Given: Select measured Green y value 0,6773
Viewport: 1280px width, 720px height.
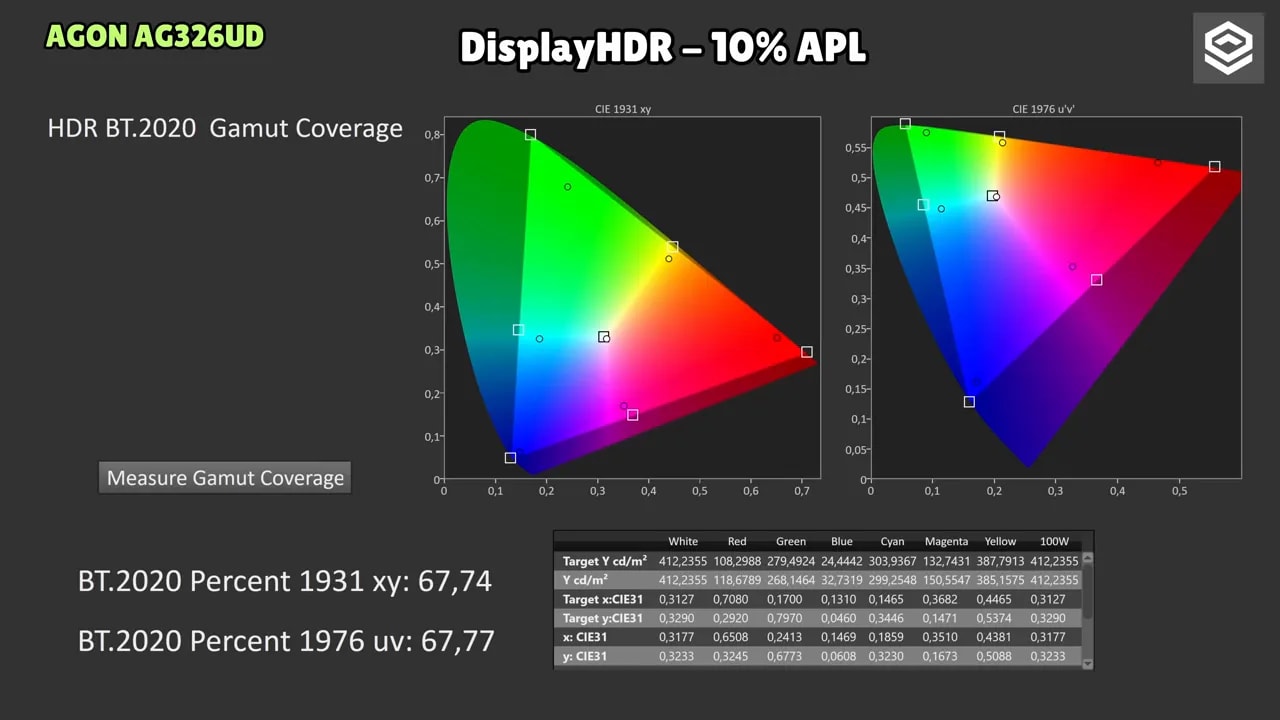Looking at the screenshot, I should pos(791,656).
